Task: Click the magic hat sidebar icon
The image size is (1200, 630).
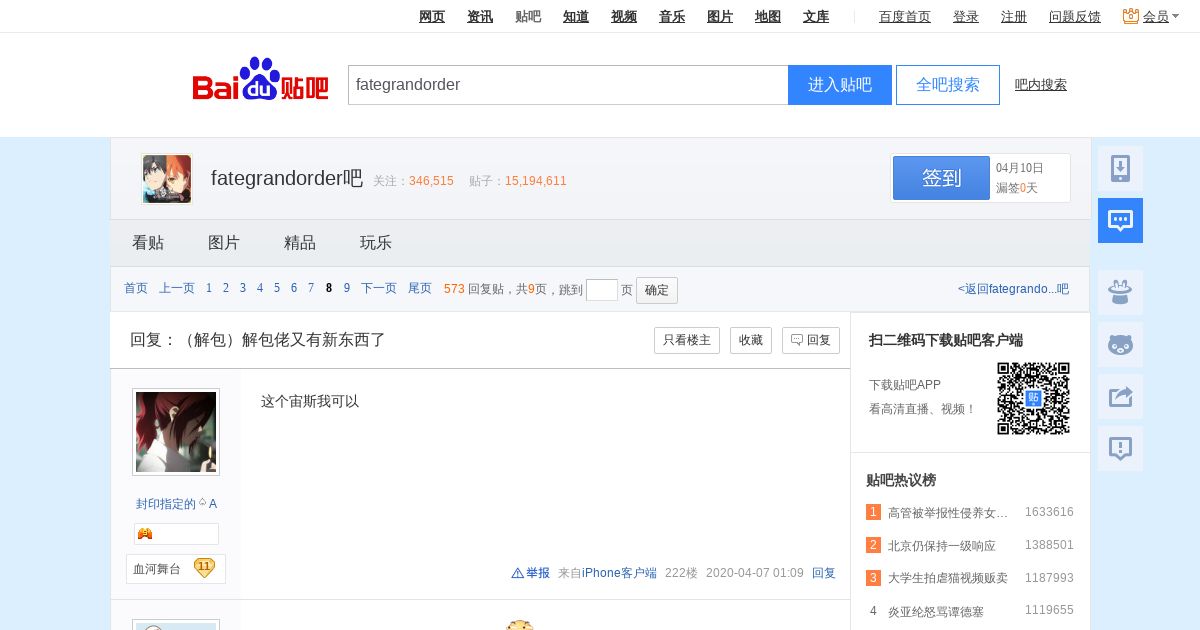Action: tap(1120, 292)
